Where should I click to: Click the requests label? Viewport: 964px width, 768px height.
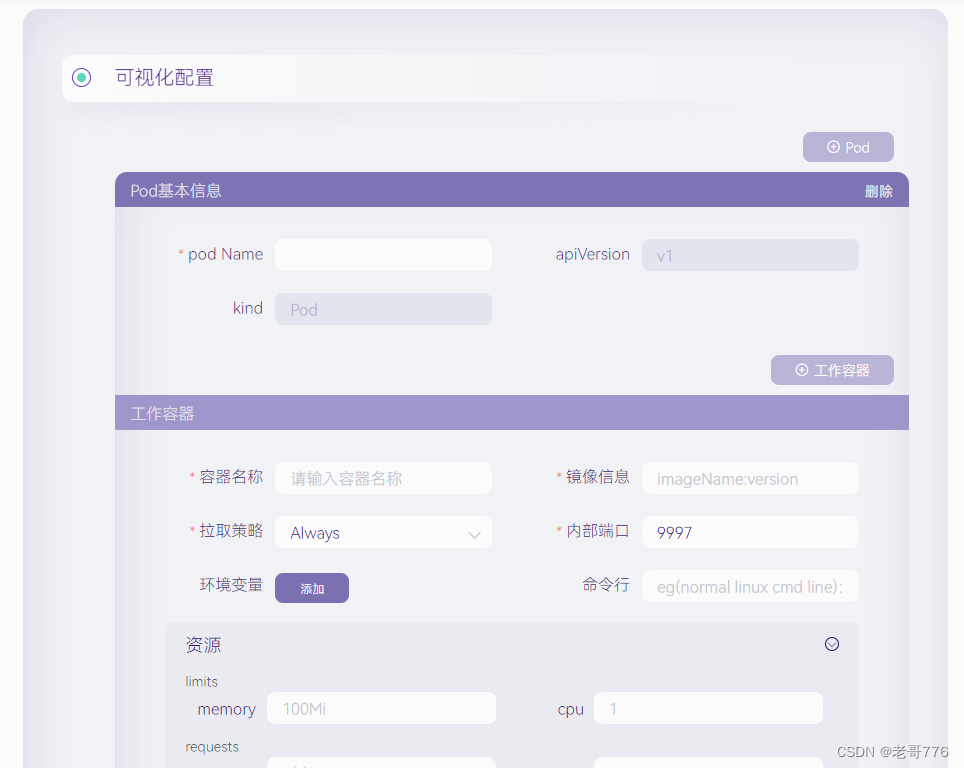[x=211, y=746]
